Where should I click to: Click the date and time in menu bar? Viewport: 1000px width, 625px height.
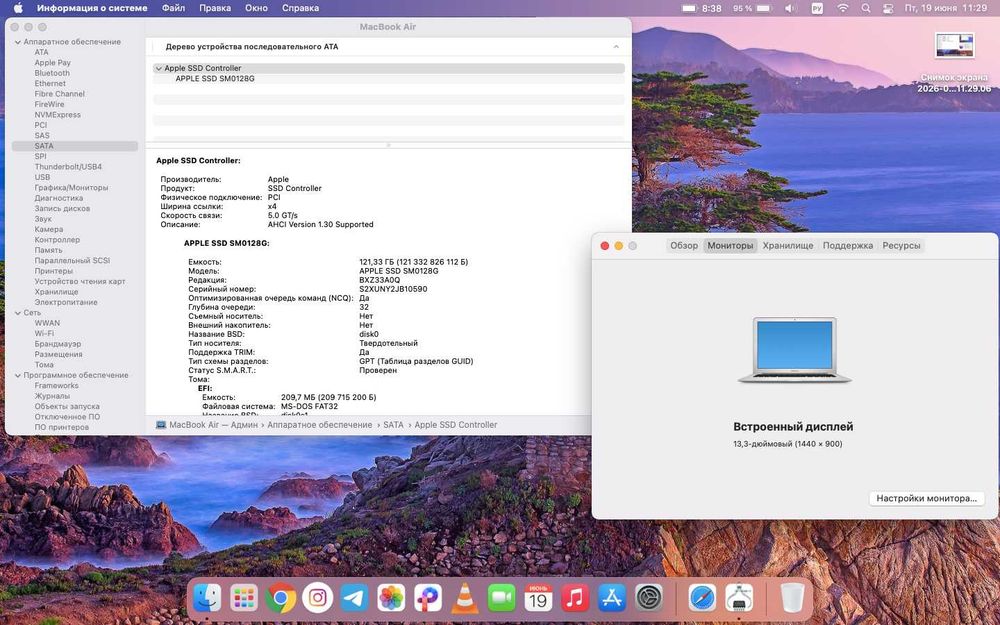tap(946, 8)
